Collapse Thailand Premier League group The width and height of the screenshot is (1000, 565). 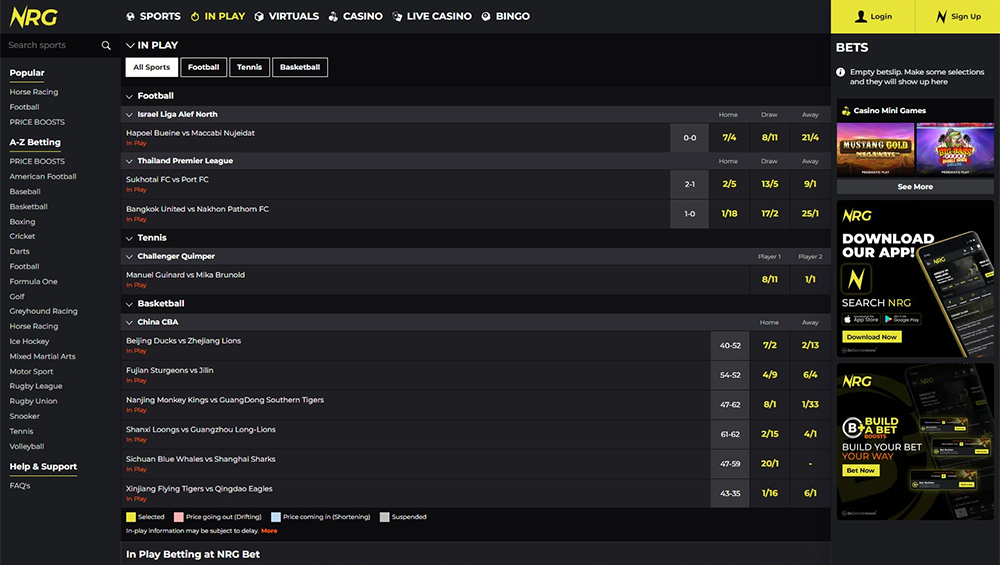(129, 161)
